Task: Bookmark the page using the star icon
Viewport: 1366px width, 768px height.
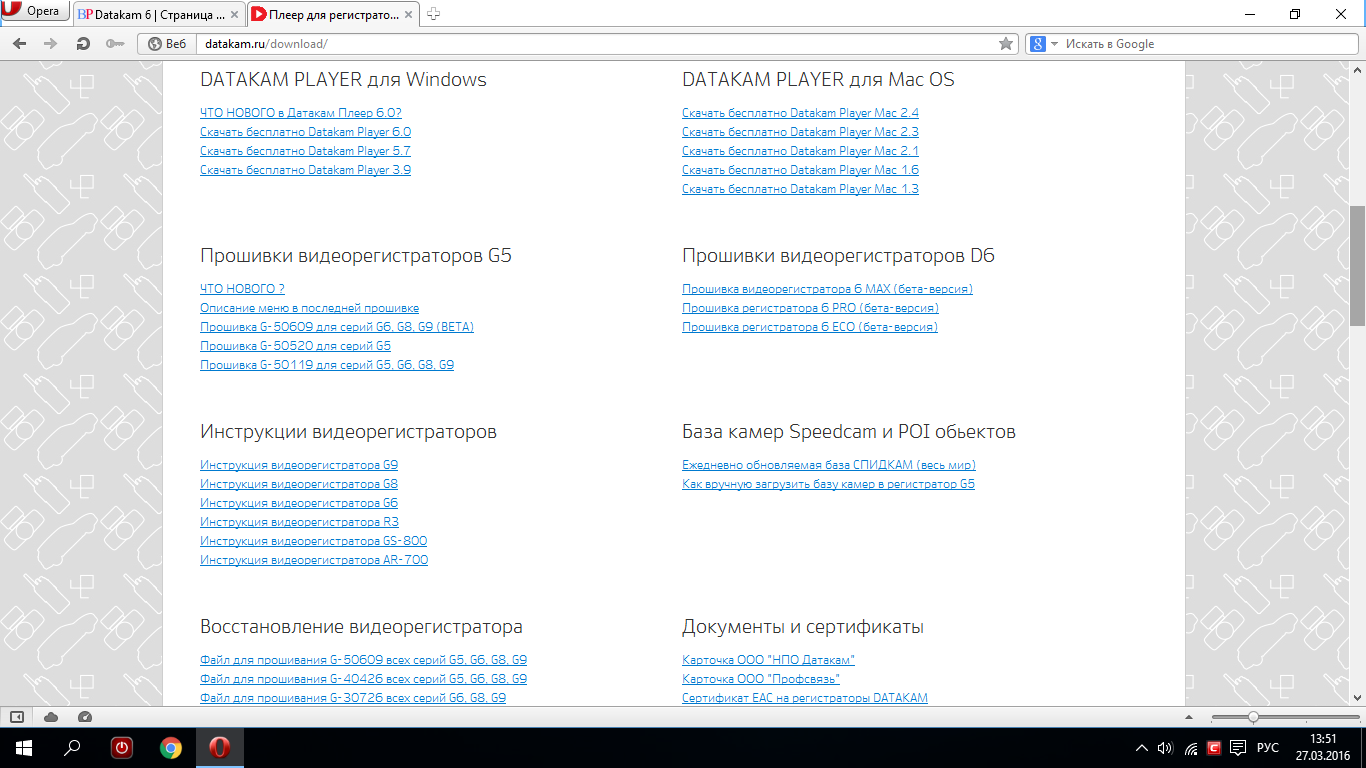Action: (1006, 44)
